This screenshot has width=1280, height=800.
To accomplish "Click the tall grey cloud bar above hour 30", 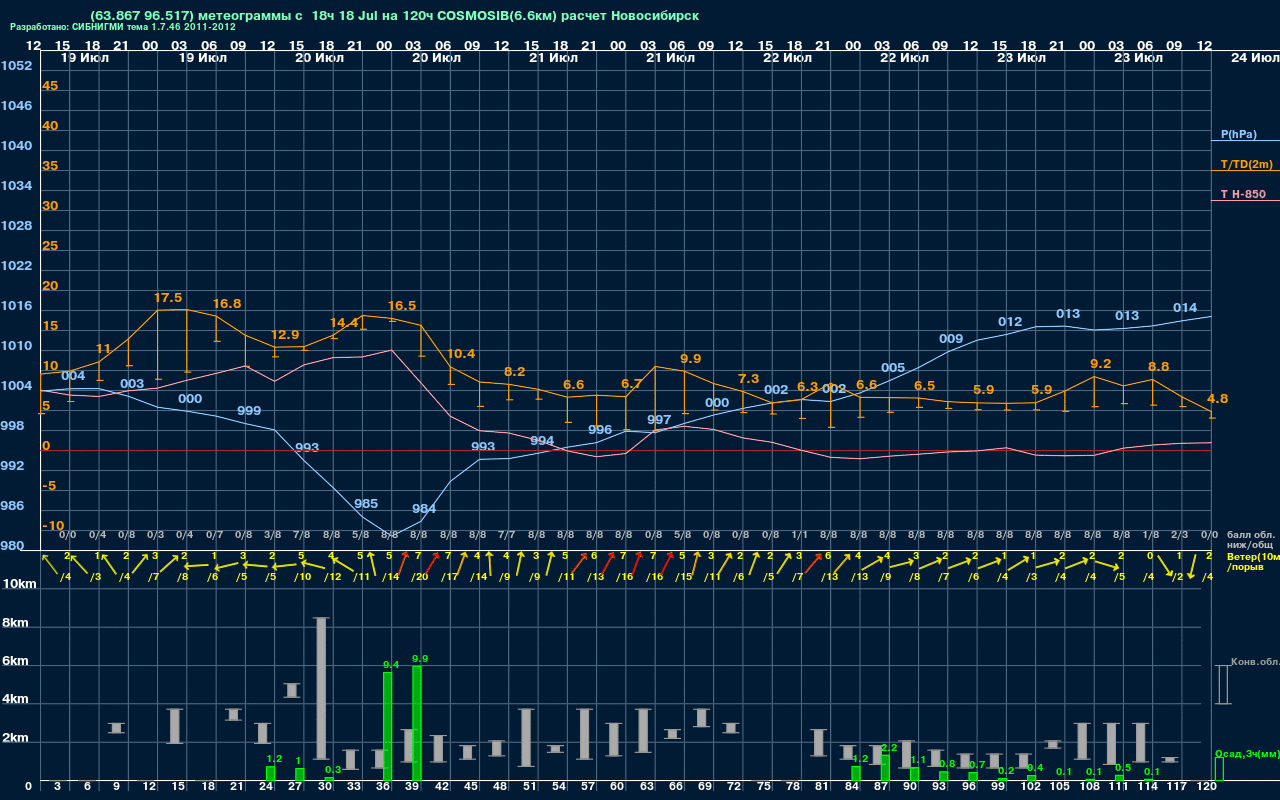I will (x=322, y=689).
